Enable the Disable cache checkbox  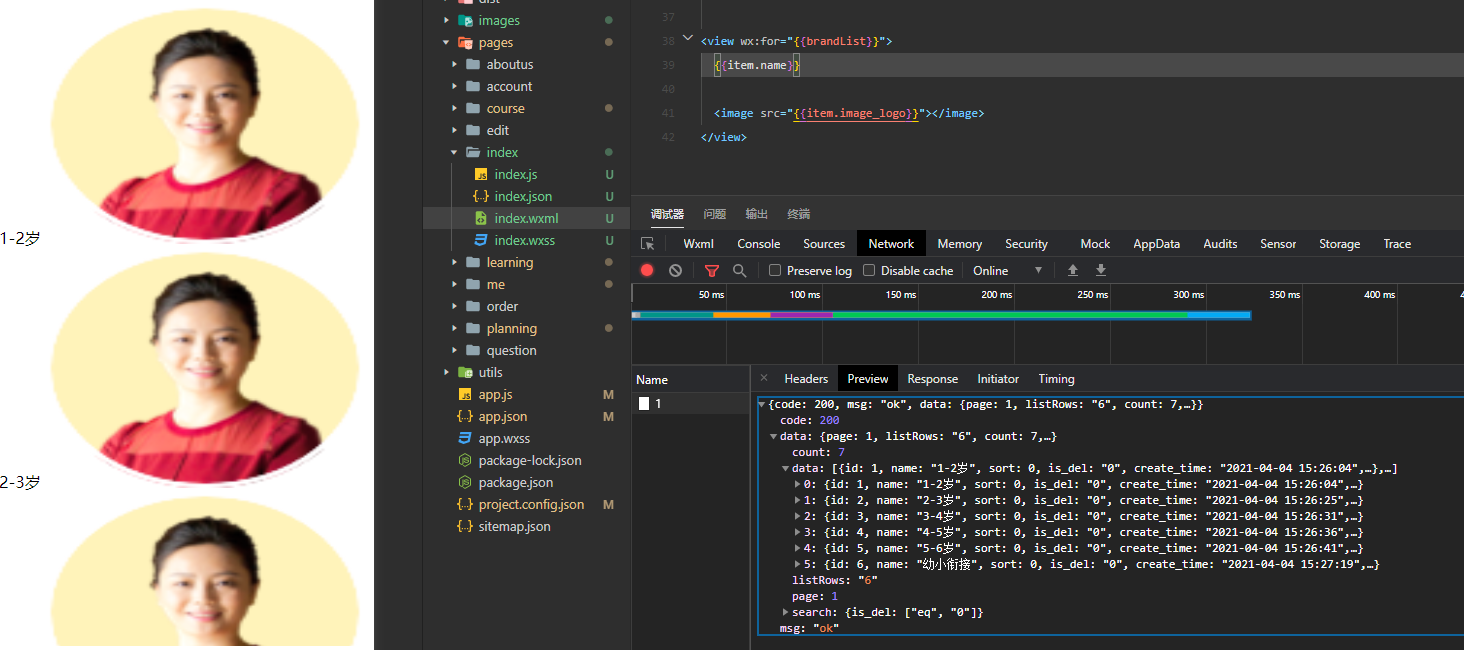(869, 270)
